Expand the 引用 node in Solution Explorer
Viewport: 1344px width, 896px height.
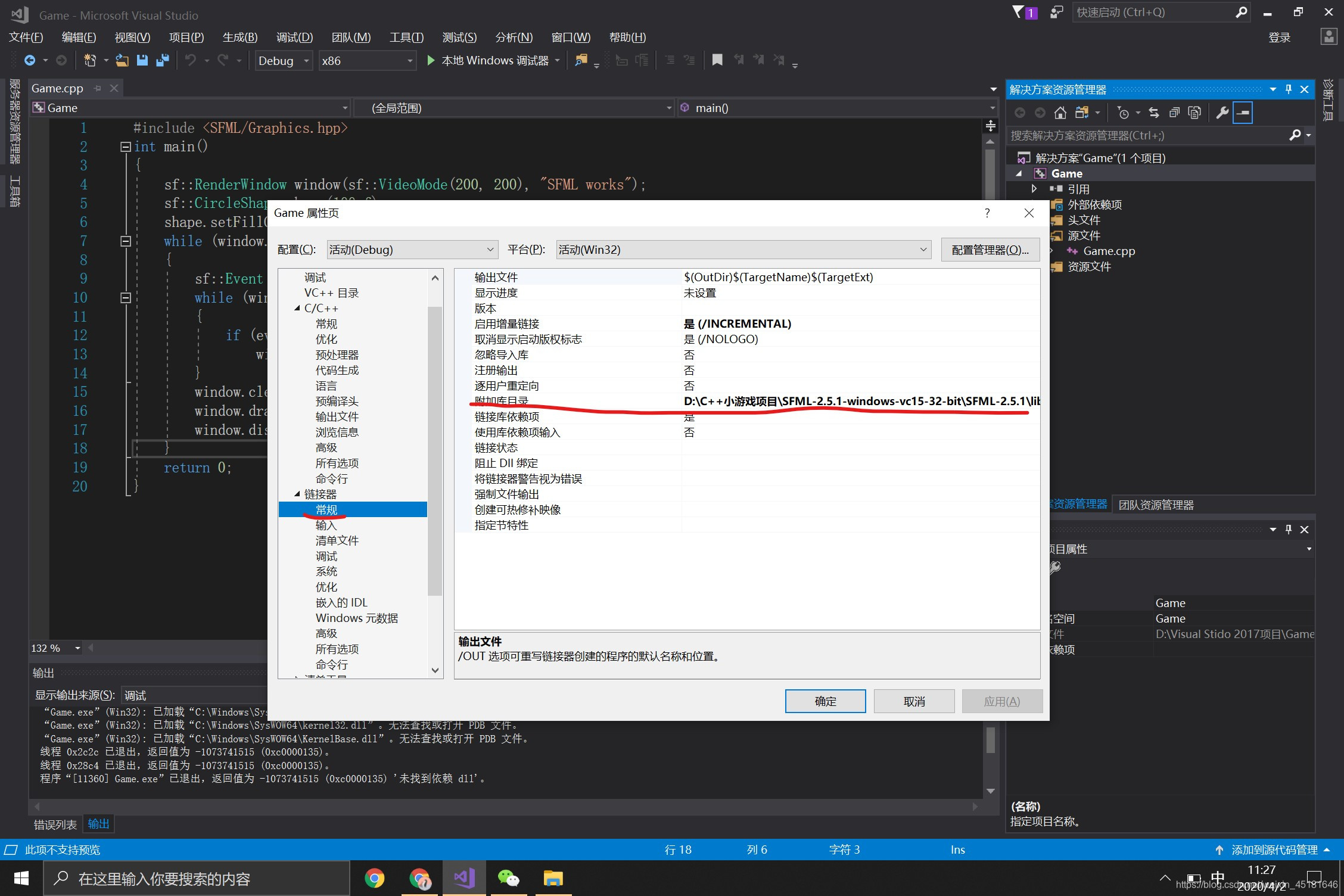[x=1034, y=189]
